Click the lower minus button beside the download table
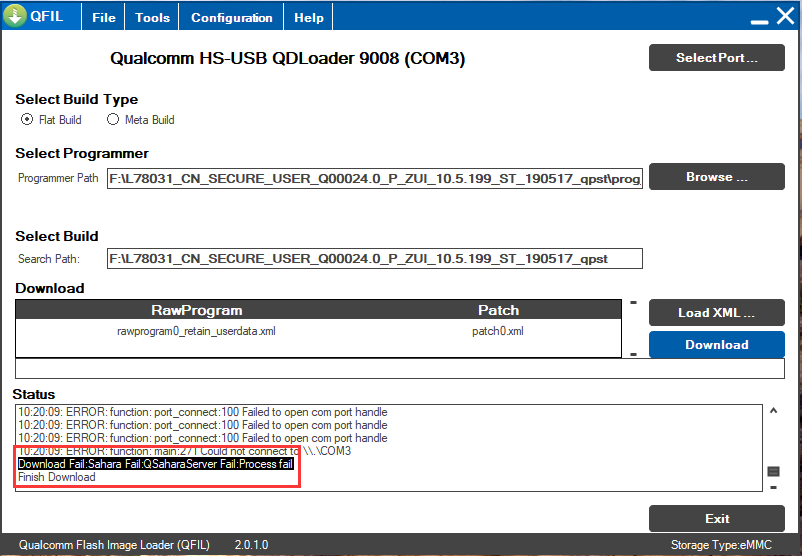802x556 pixels. point(633,354)
